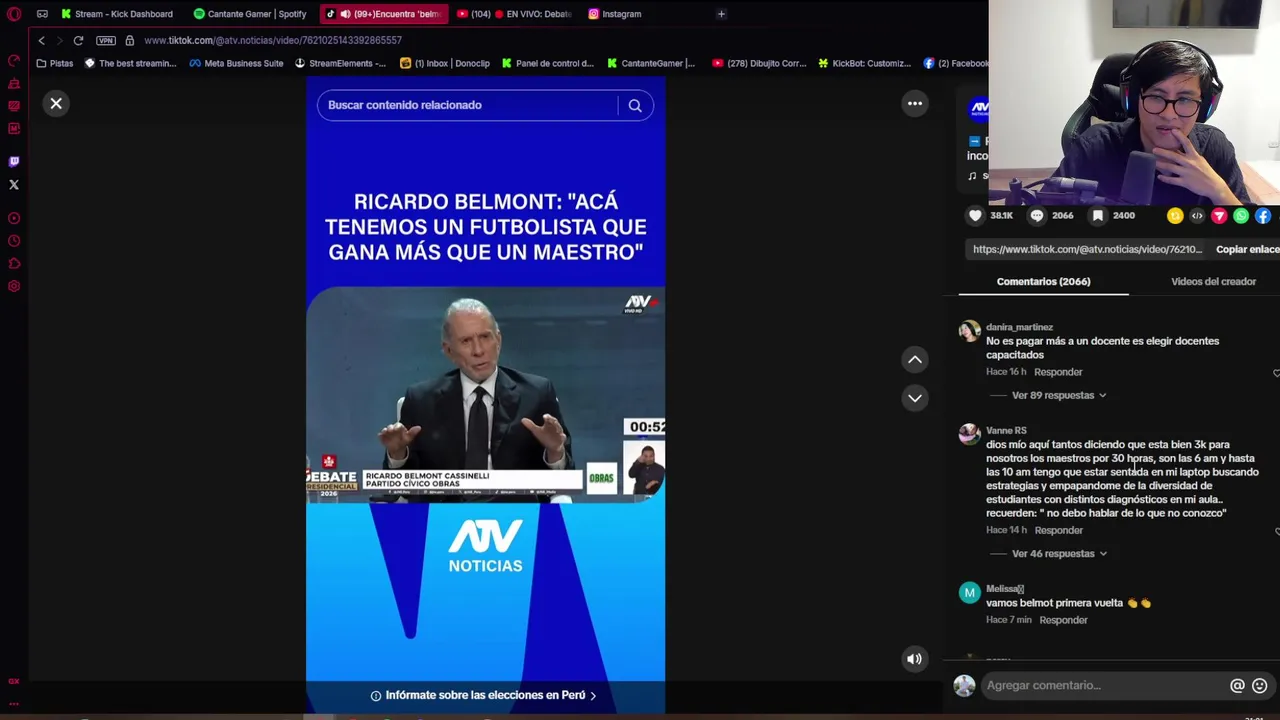1280x720 pixels.
Task: Open Meta Business Suite bookmark
Action: 236,63
